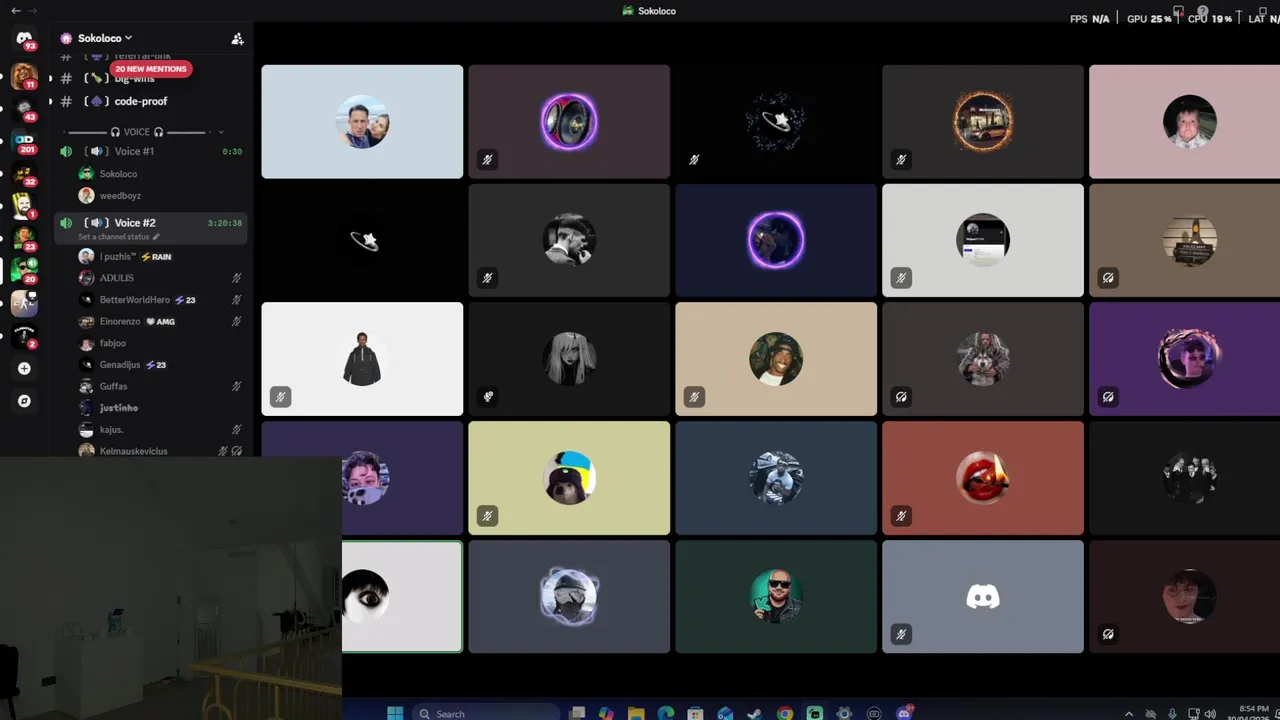Image resolution: width=1280 pixels, height=720 pixels.
Task: Select server icon with 201 badge
Action: pos(24,141)
